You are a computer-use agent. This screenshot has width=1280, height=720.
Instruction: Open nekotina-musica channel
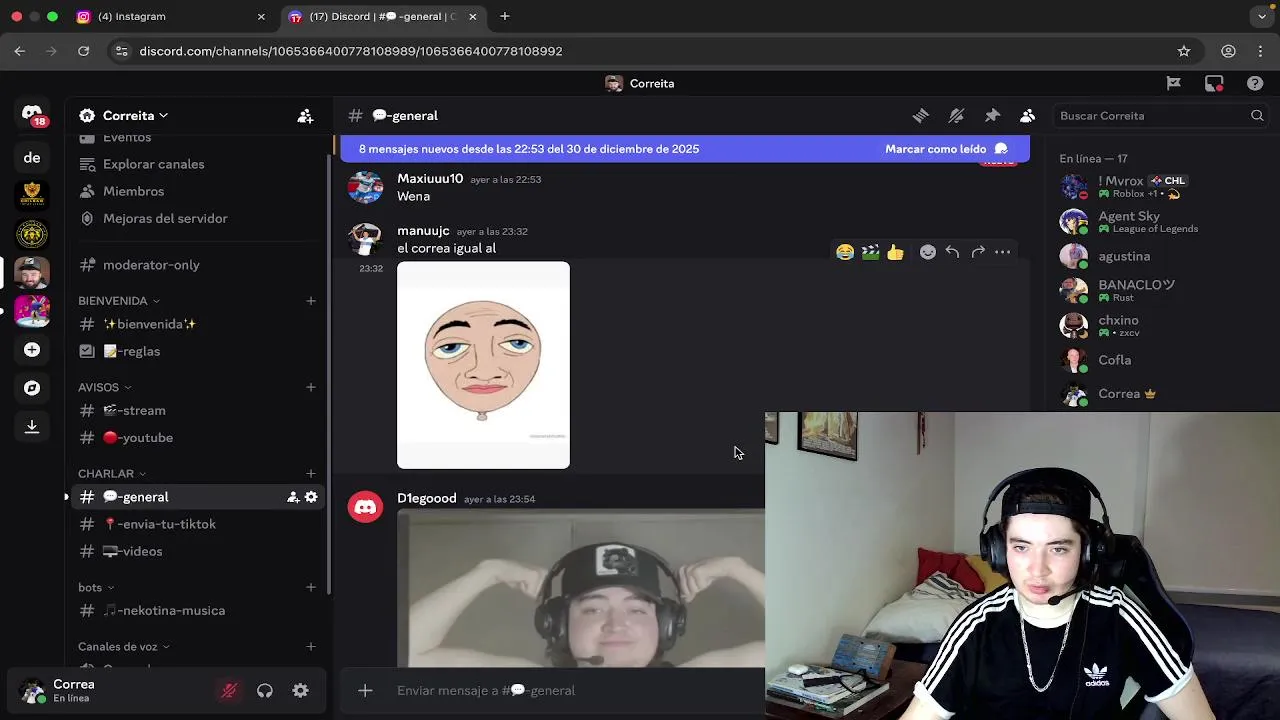coord(196,610)
